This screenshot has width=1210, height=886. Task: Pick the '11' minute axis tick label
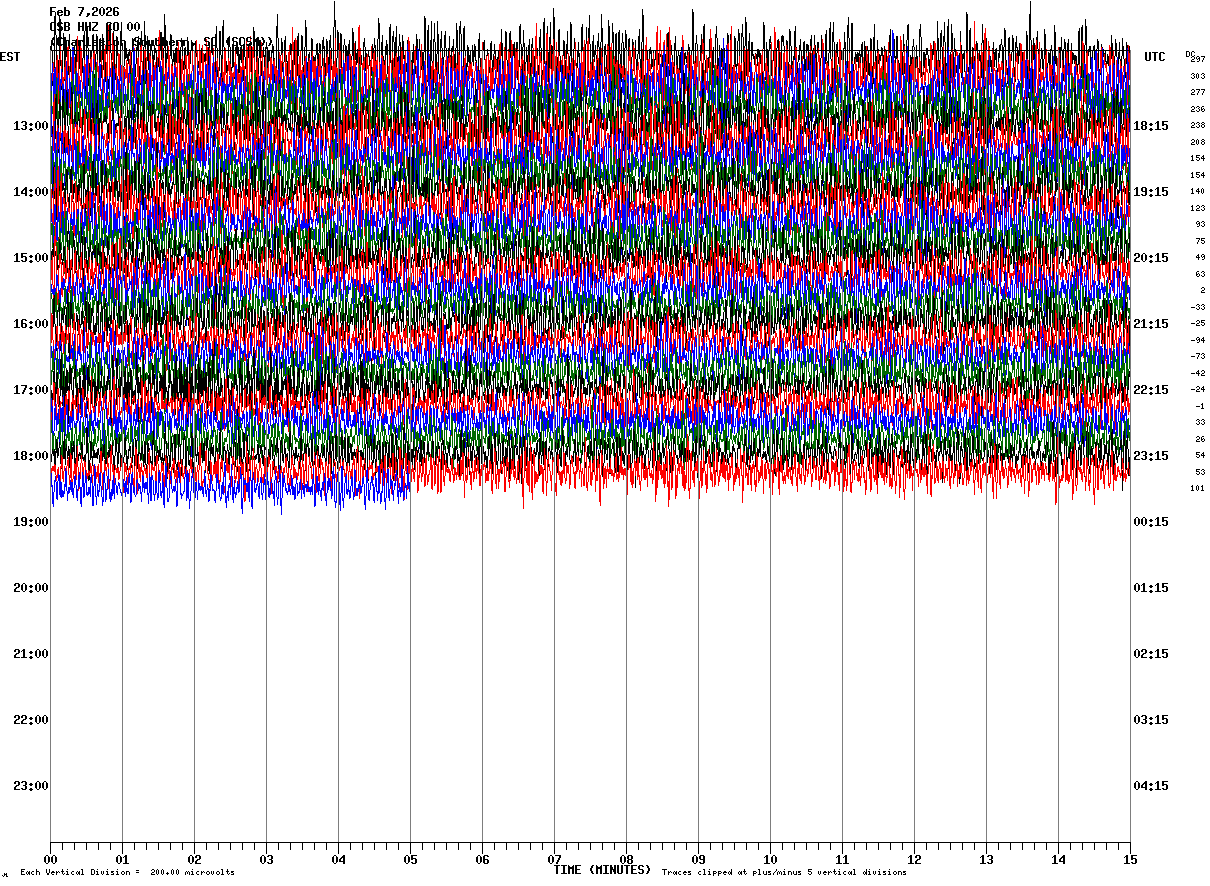(x=842, y=860)
